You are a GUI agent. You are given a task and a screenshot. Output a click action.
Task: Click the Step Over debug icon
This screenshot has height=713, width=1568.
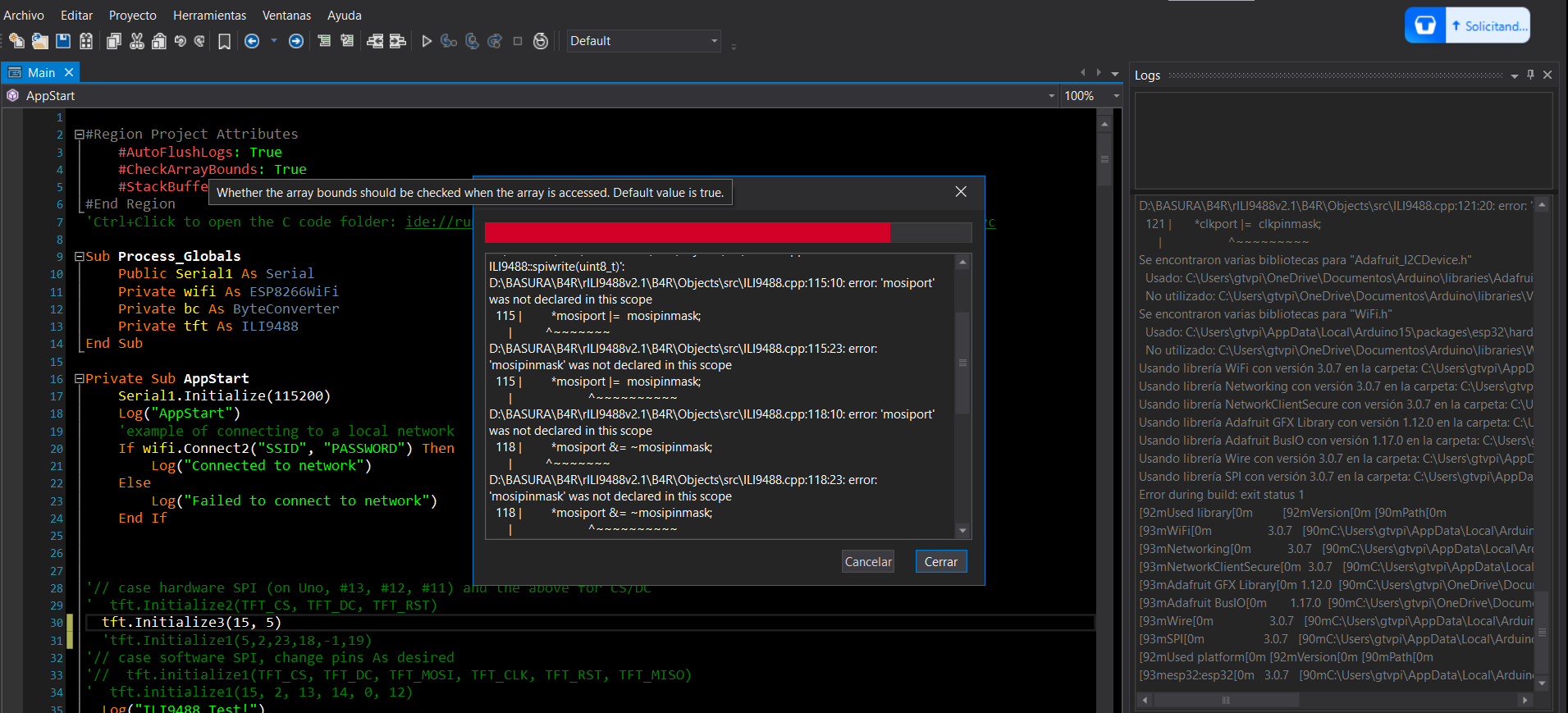click(472, 41)
